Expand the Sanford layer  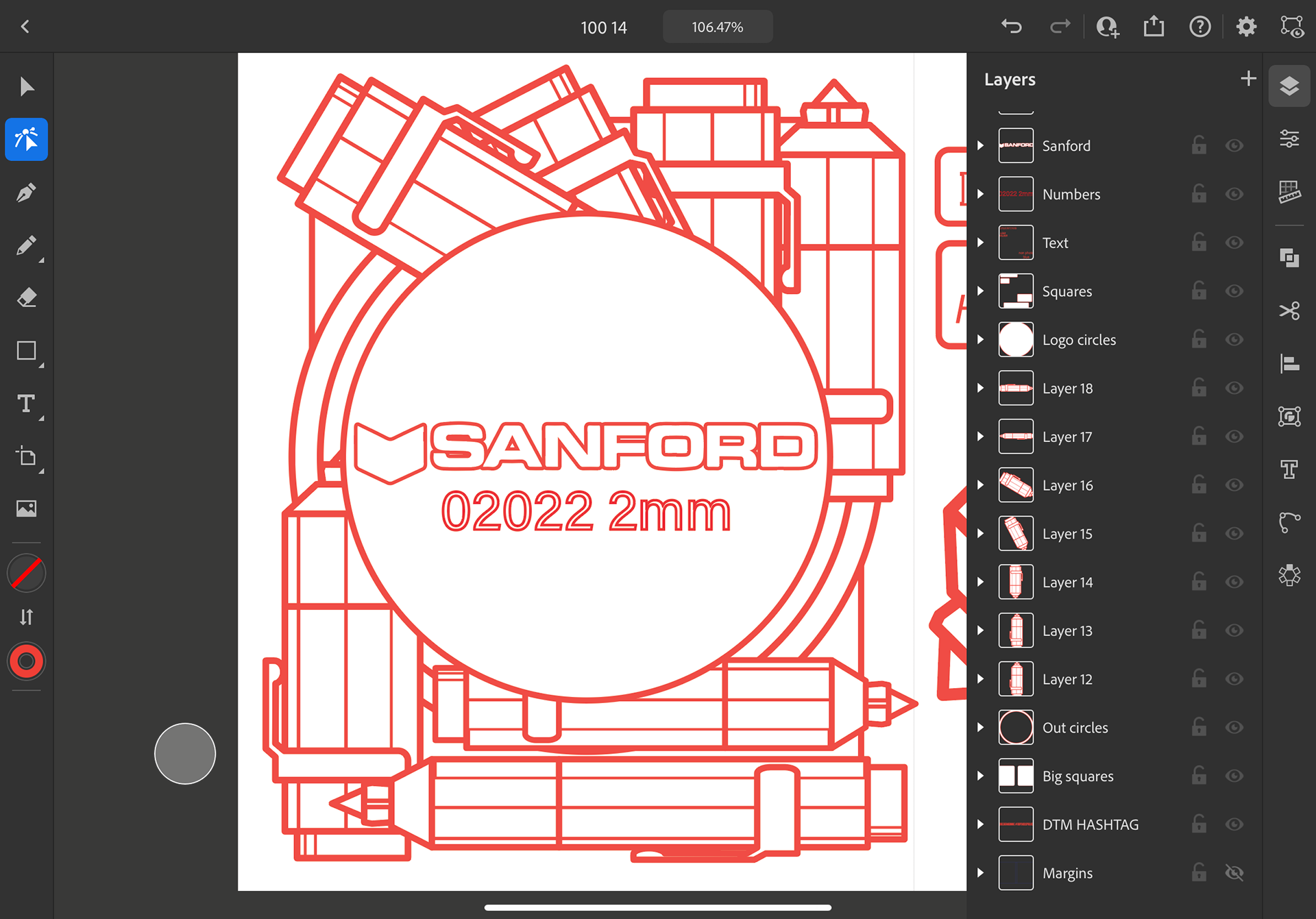pyautogui.click(x=981, y=145)
